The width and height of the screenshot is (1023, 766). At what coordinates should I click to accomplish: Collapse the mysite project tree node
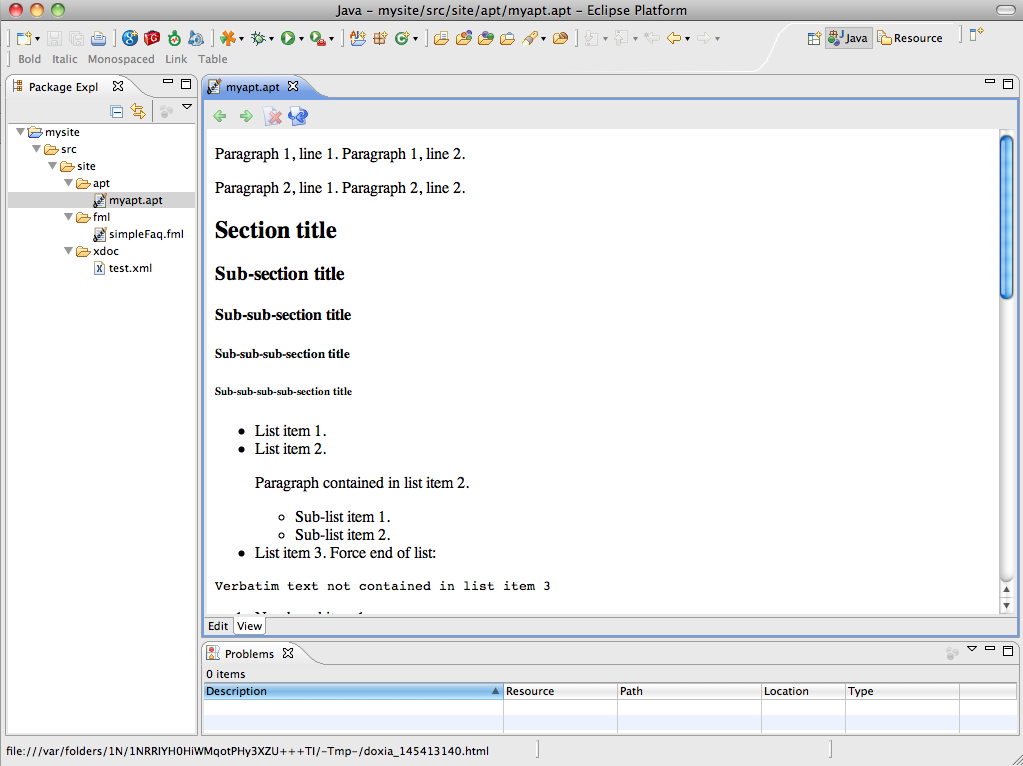pyautogui.click(x=21, y=132)
